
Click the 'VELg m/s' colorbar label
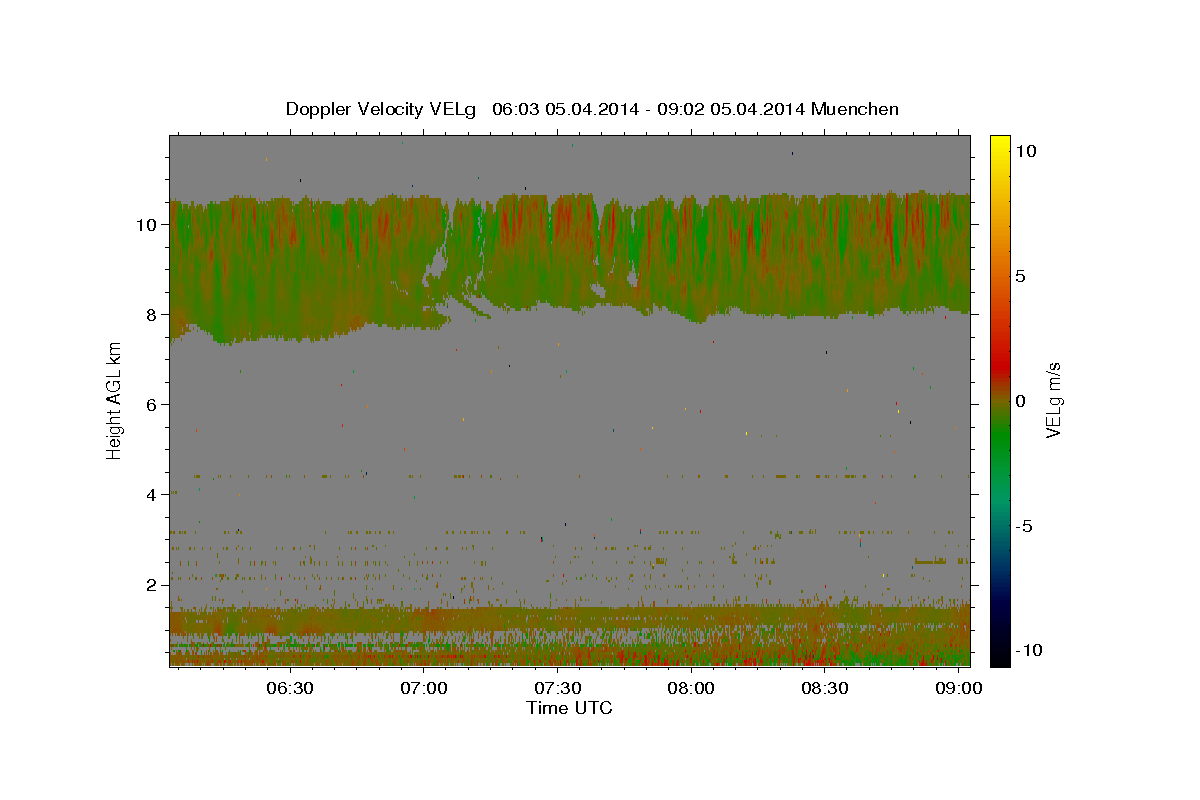1053,400
